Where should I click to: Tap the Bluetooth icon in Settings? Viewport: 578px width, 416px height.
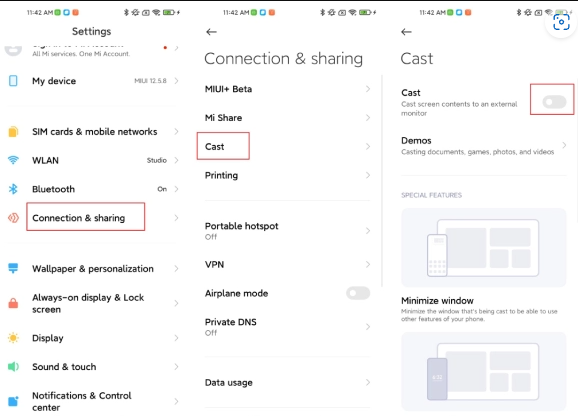coord(13,189)
